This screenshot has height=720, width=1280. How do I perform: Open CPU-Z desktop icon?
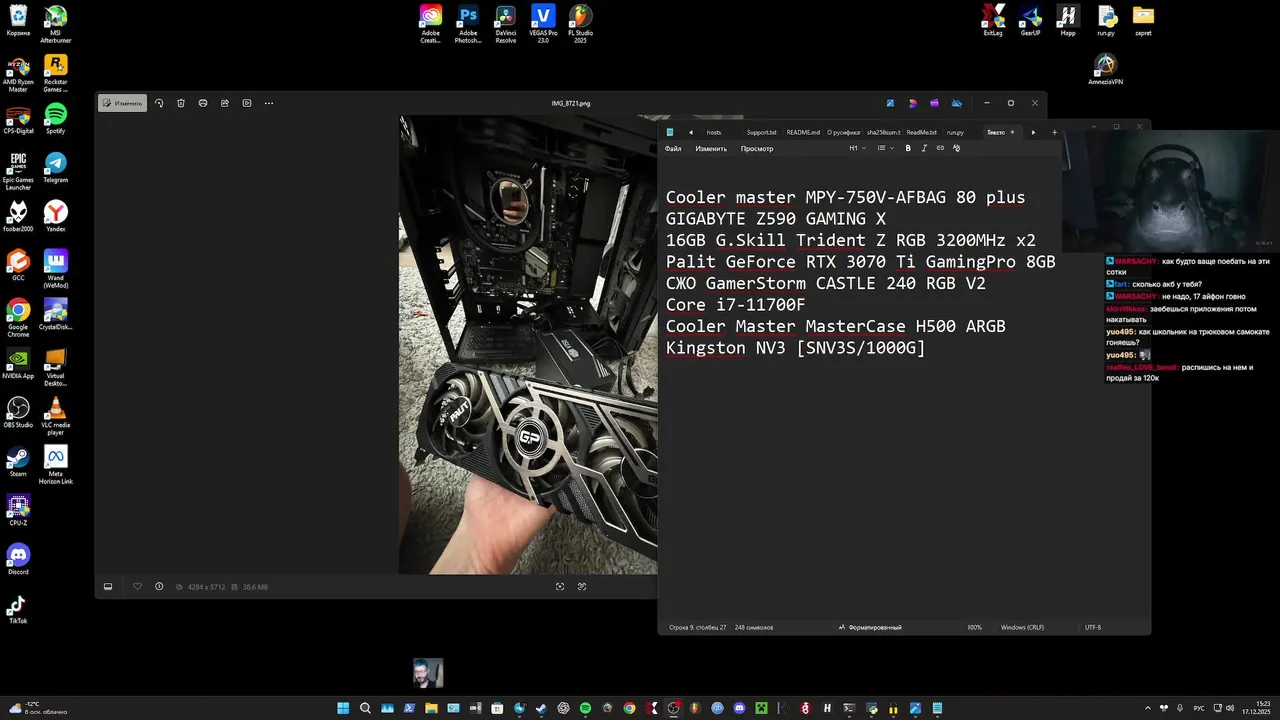[x=18, y=511]
